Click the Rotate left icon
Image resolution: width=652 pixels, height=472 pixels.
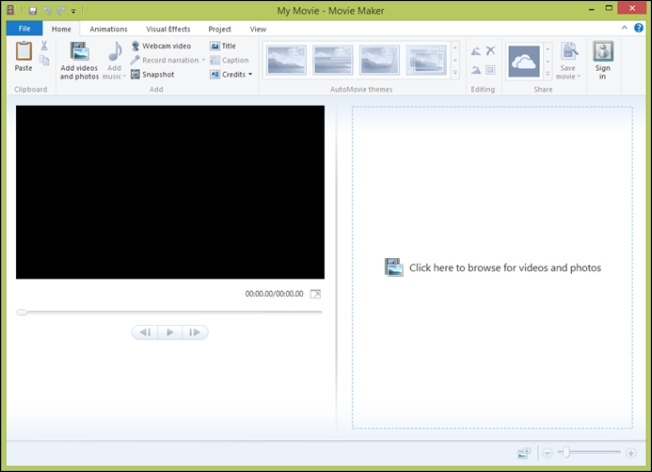coord(476,51)
